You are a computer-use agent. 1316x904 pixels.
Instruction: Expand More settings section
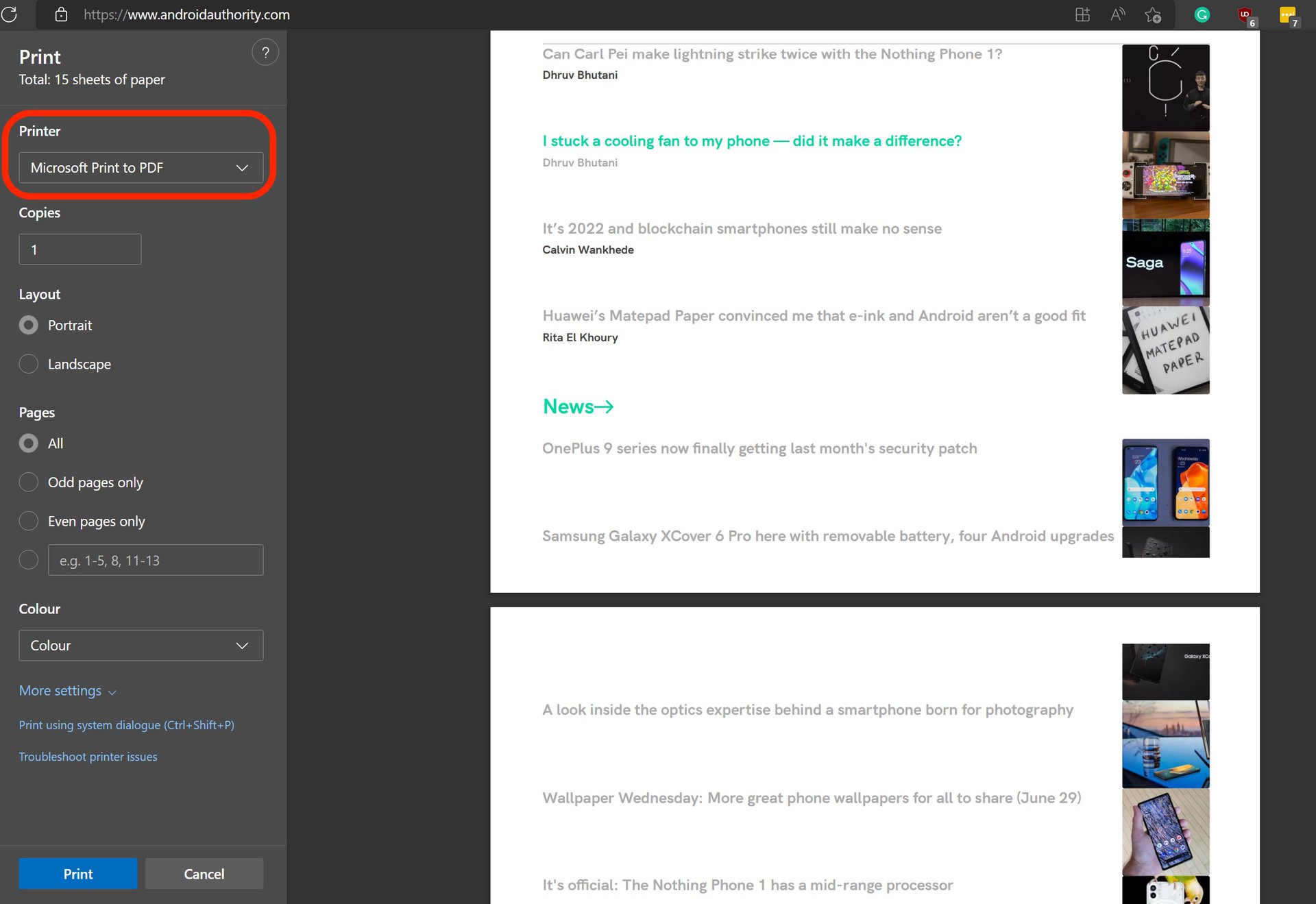(x=68, y=690)
